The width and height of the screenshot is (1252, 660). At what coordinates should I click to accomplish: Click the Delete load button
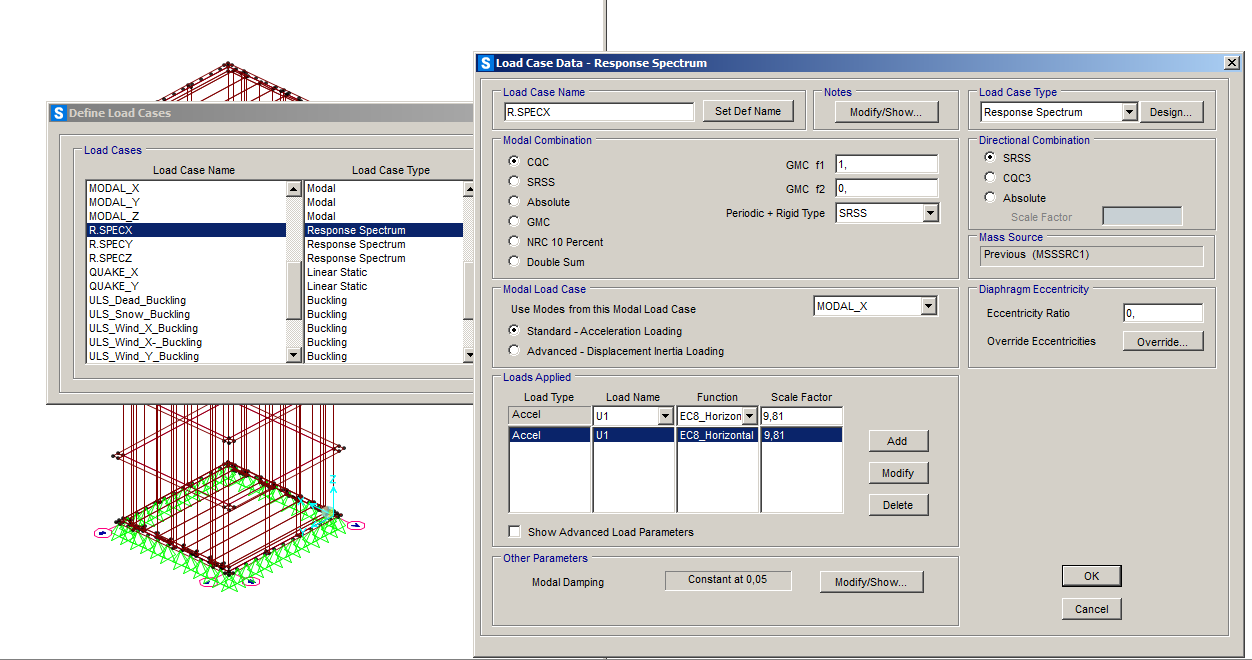898,505
